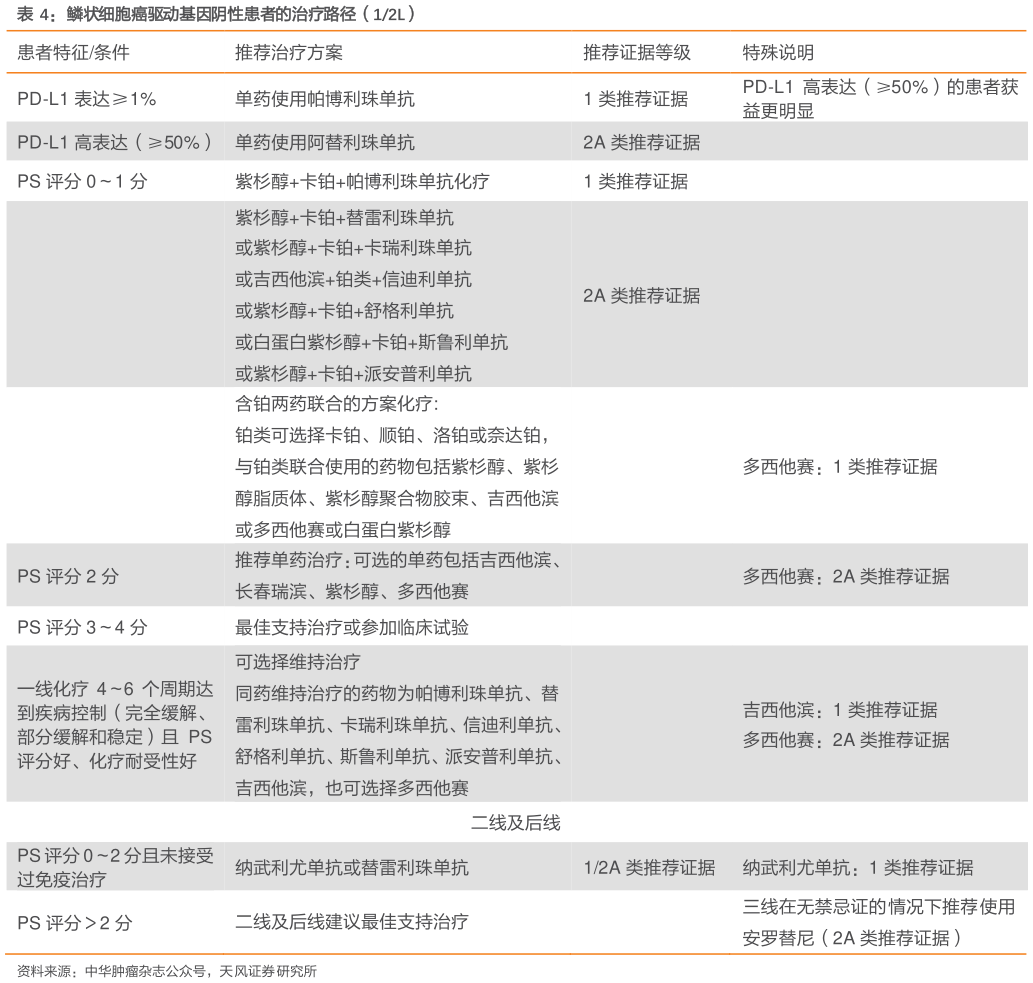
Task: Click the cell '单药使用阿替利珠单抗'
Action: [325, 142]
